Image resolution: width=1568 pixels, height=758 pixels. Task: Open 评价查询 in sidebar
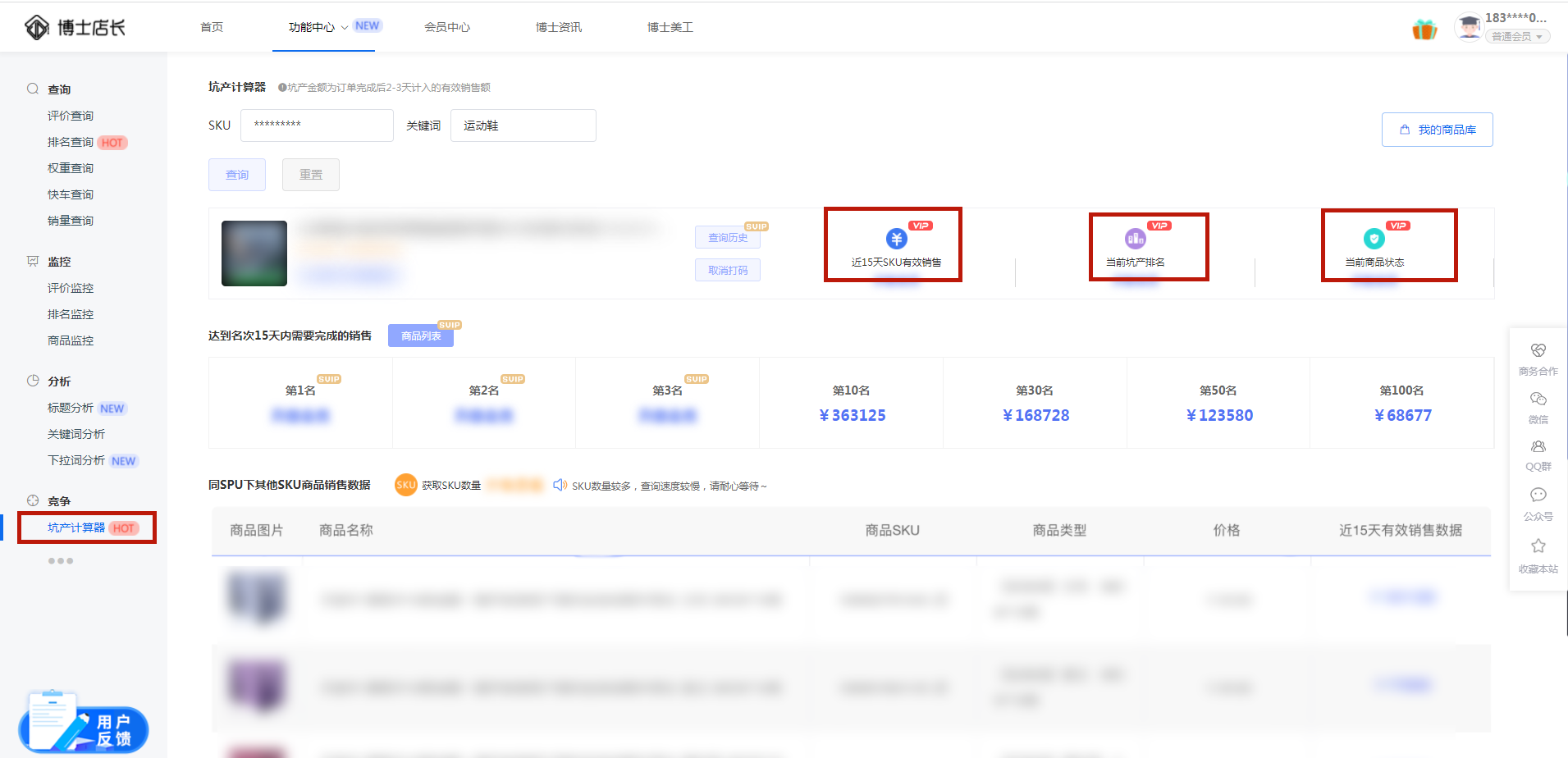(x=71, y=116)
